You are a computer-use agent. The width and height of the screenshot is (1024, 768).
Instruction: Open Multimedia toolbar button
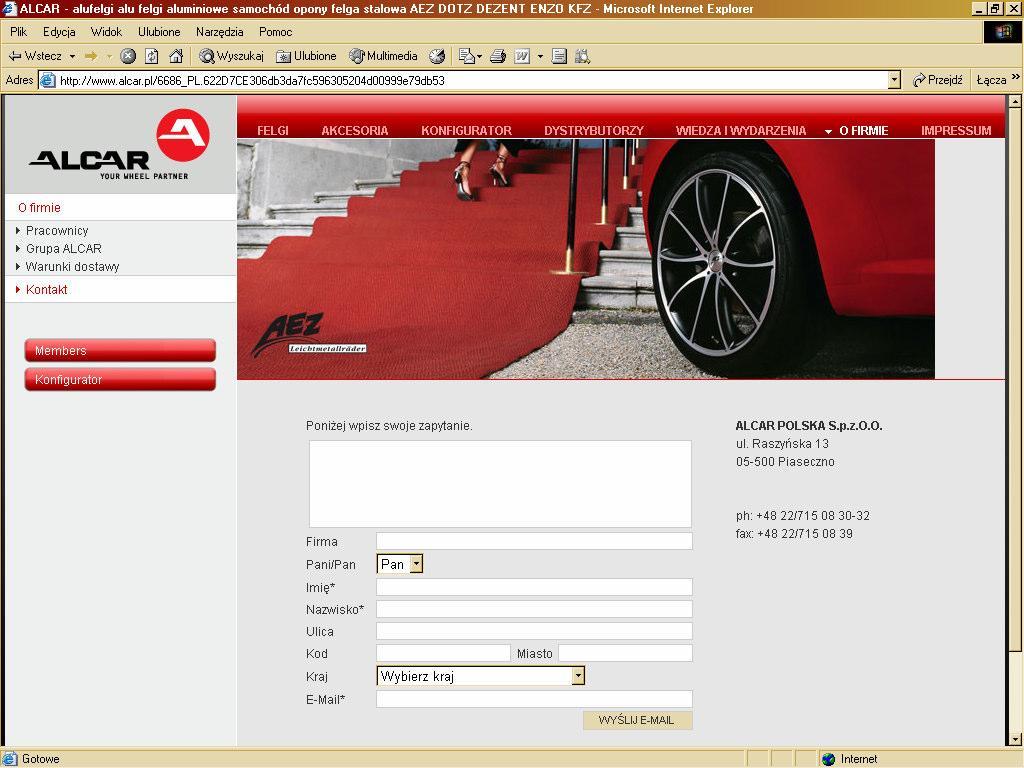click(383, 56)
